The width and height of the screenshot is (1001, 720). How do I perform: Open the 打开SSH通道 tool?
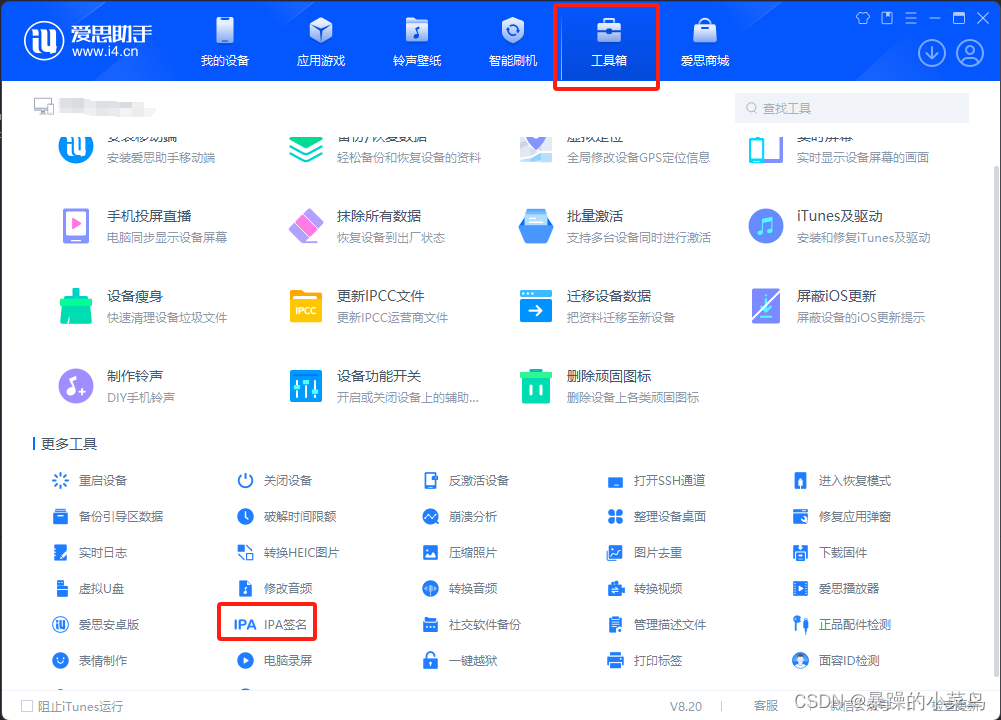coord(656,481)
